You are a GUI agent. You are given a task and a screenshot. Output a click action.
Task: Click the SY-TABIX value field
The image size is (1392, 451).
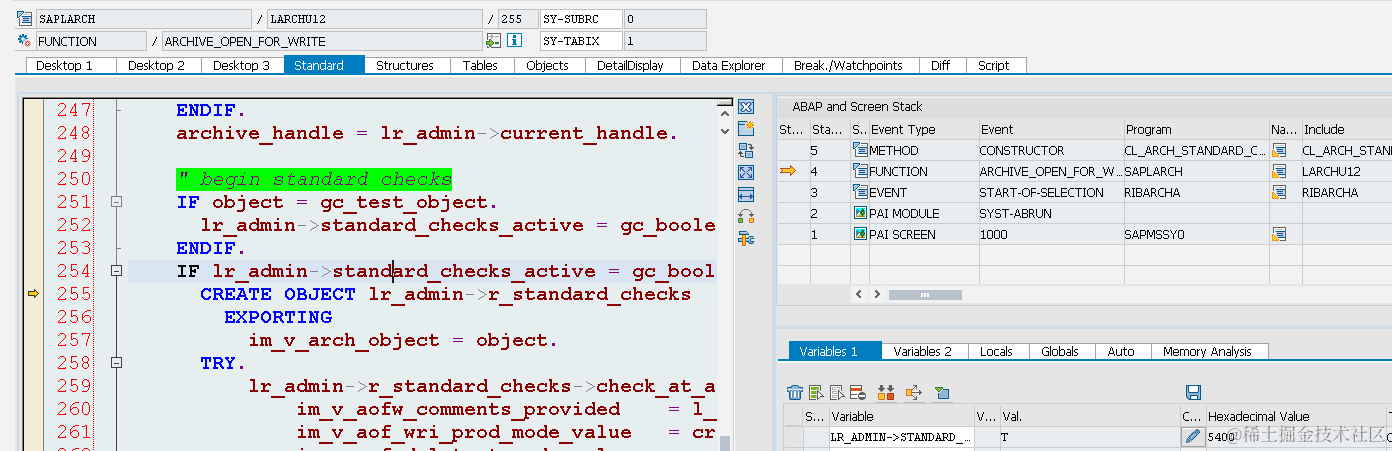coord(664,41)
